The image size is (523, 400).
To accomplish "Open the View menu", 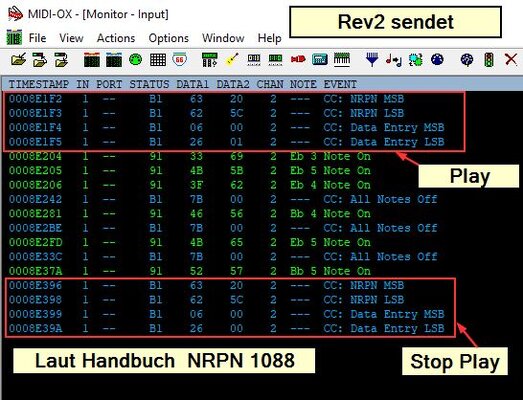I will 71,38.
